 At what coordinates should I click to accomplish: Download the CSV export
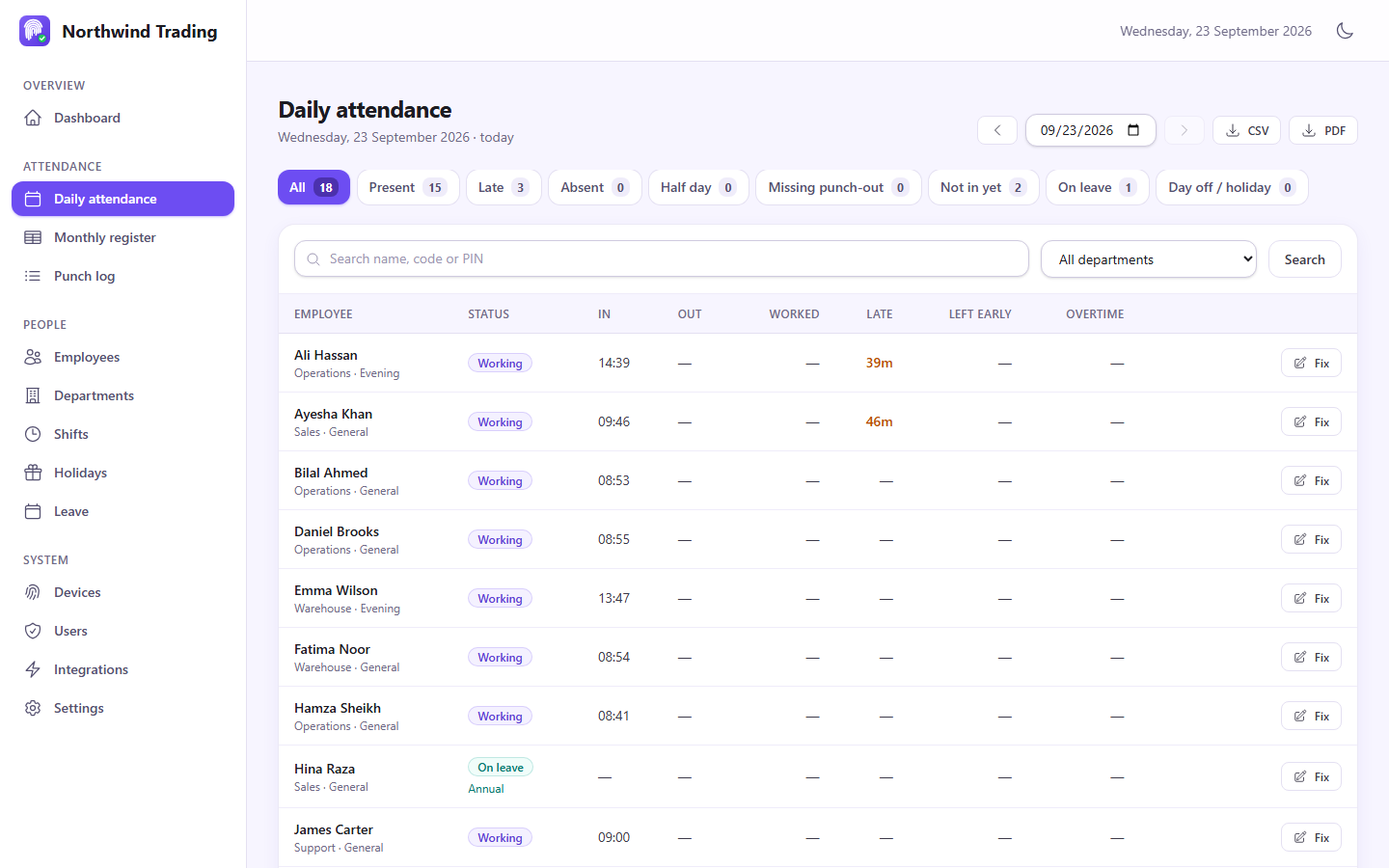point(1246,130)
